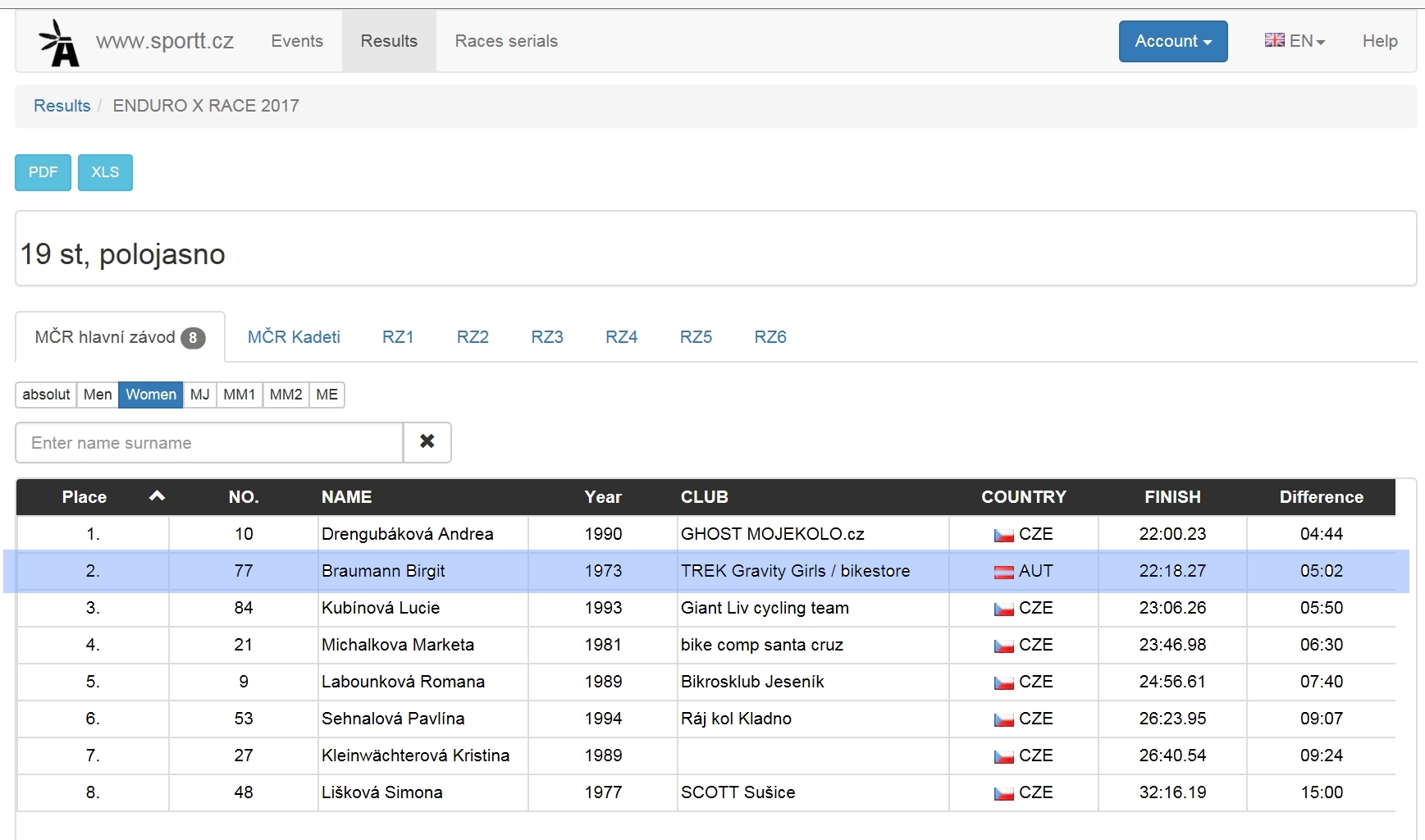Open the EN language dropdown
Screen dimensions: 1425x840
tap(1295, 41)
